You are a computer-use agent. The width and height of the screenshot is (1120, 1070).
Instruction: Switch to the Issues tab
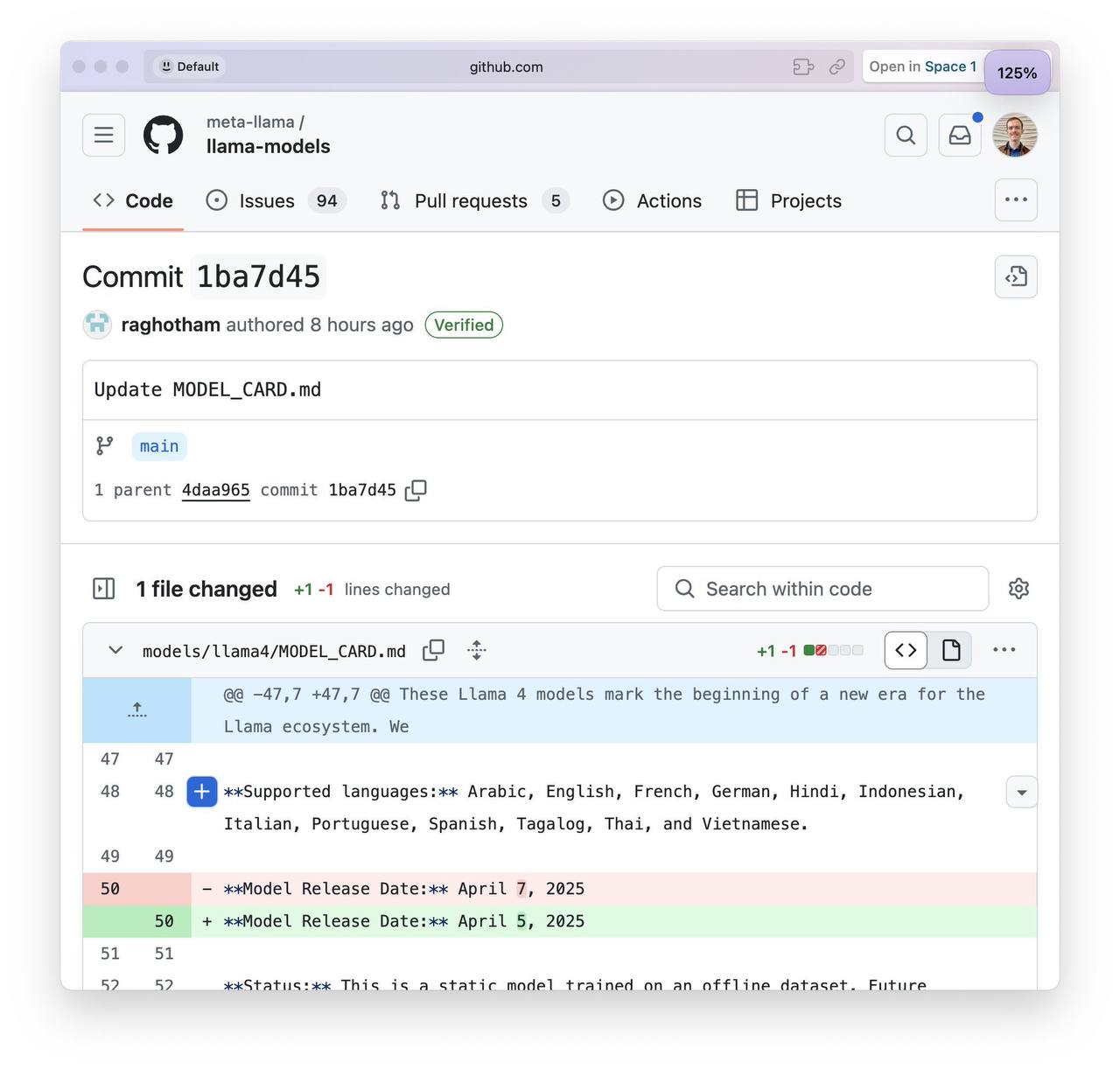click(x=276, y=201)
